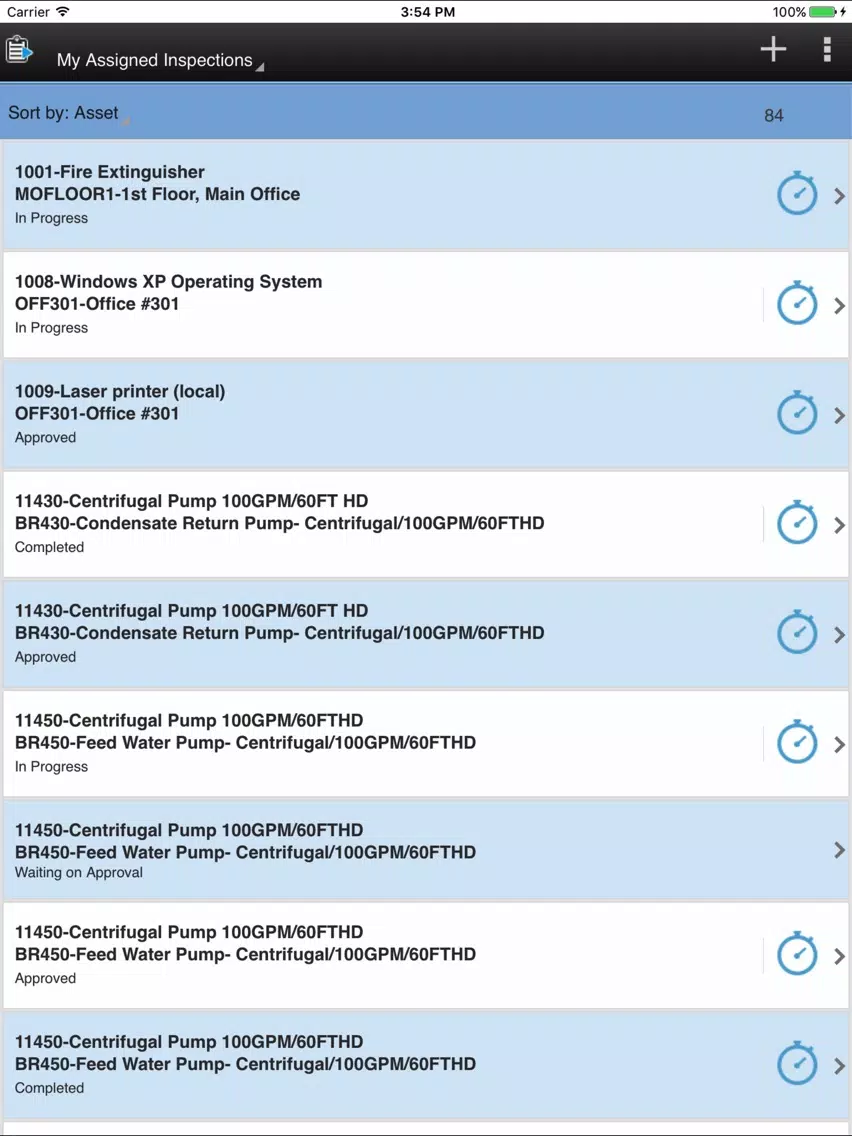Image resolution: width=852 pixels, height=1136 pixels.
Task: Expand 1008-Windows XP Operating System chevron
Action: (840, 306)
